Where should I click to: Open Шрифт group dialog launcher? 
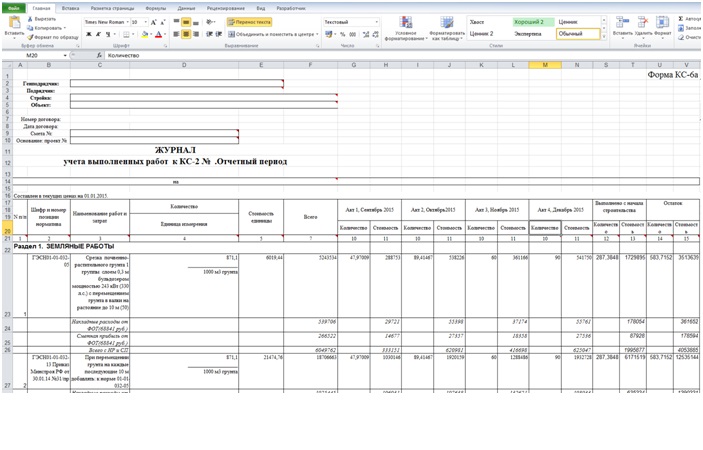pyautogui.click(x=165, y=46)
